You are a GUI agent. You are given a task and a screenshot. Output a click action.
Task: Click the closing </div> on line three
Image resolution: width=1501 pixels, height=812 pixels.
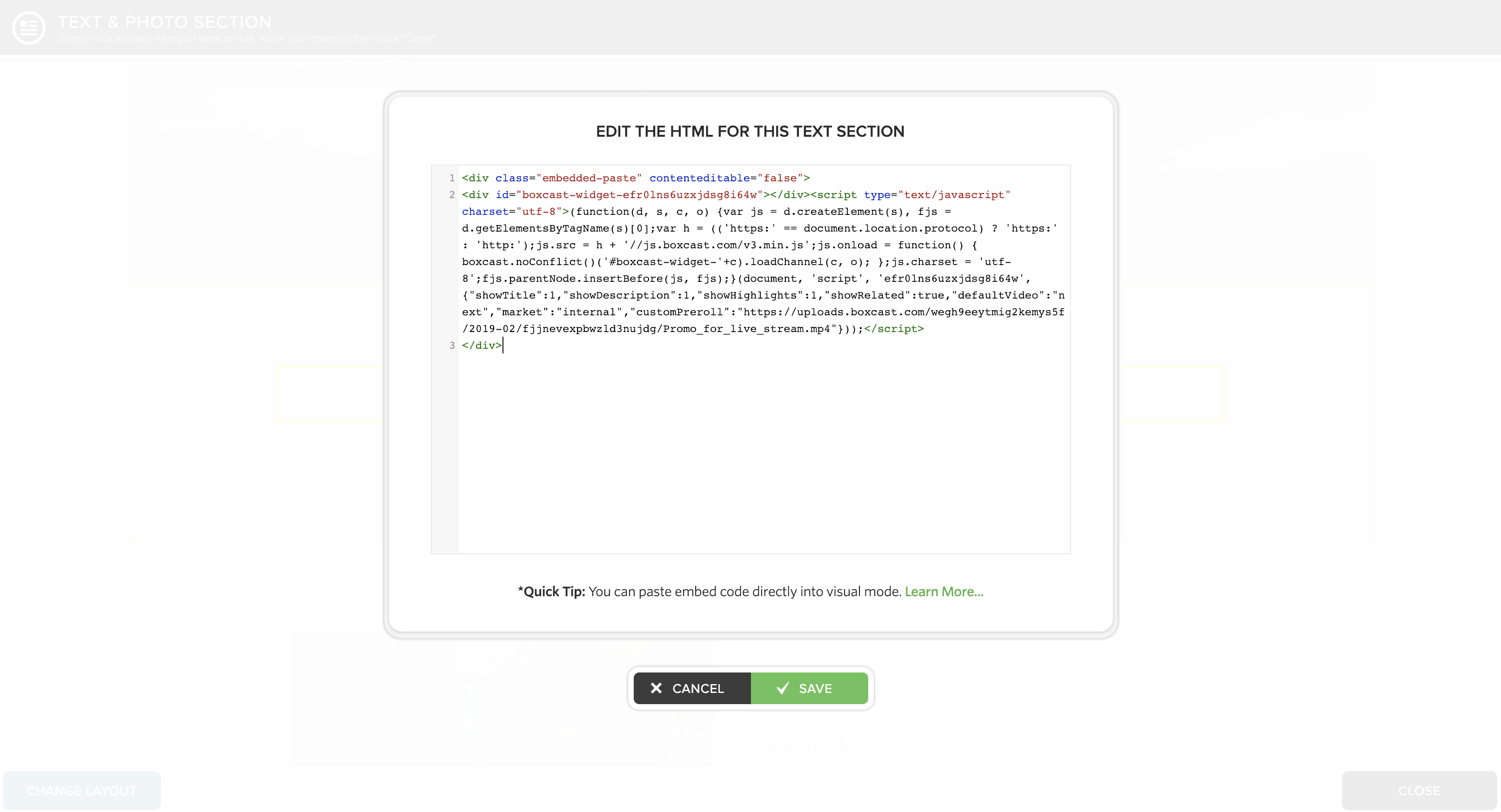click(x=481, y=346)
